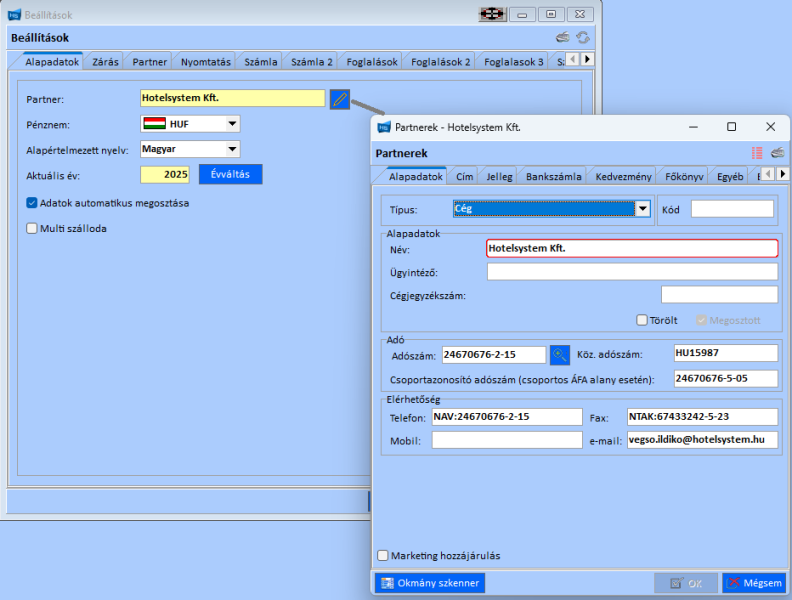Open the Pénznem HUF dropdown
The width and height of the screenshot is (792, 600).
tap(232, 124)
